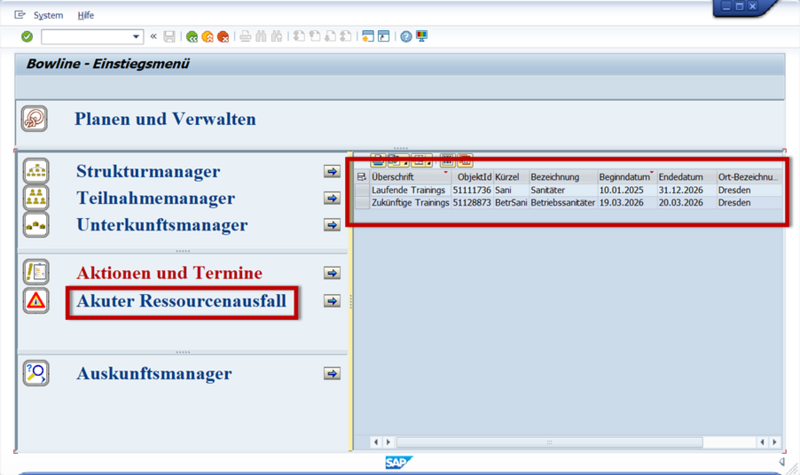The width and height of the screenshot is (800, 475).
Task: Open Help via the blue question mark icon
Action: [x=406, y=37]
